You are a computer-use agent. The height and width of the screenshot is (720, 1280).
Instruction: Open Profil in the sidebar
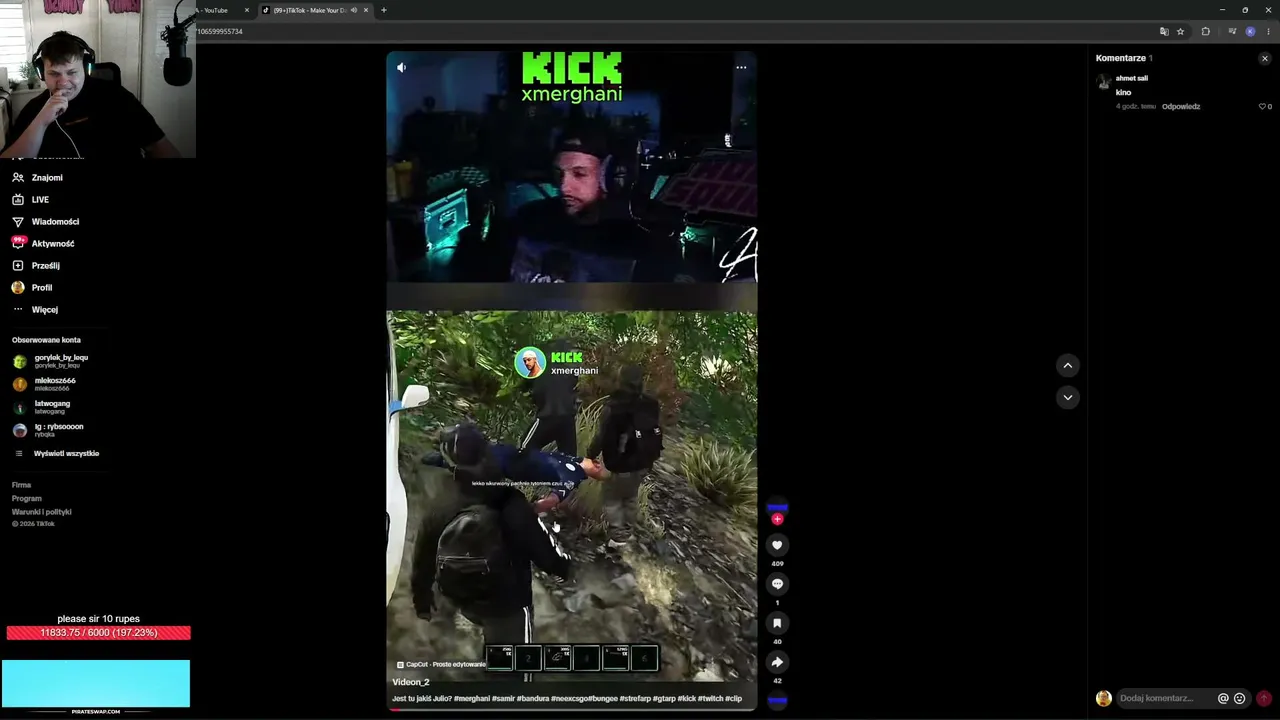tap(42, 288)
